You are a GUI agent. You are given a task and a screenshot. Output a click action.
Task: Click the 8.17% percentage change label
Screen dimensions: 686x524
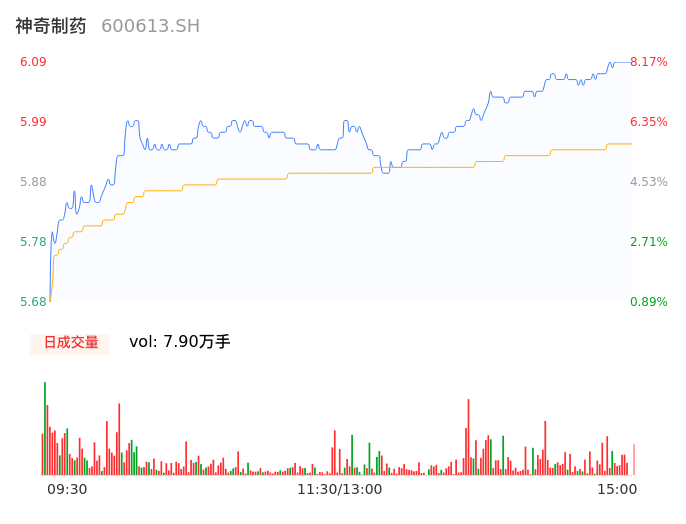[648, 62]
